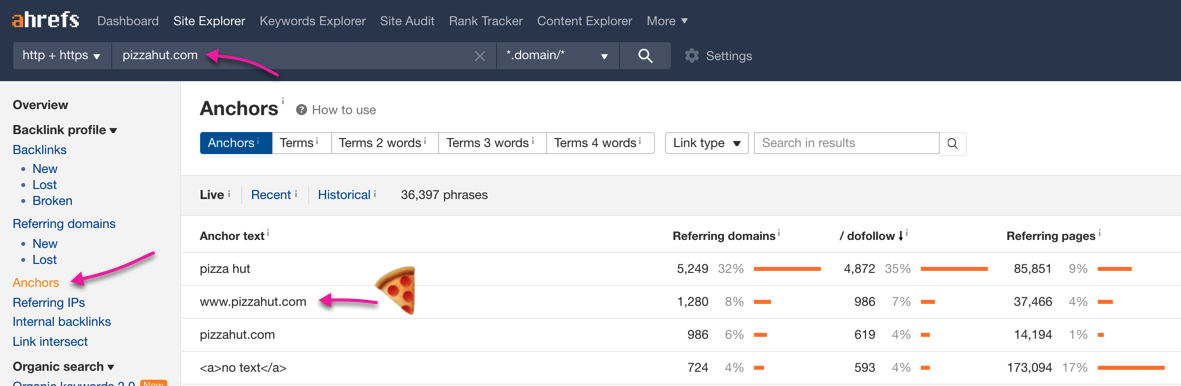Image resolution: width=1181 pixels, height=386 pixels.
Task: Switch to the Terms tab
Action: (x=301, y=143)
